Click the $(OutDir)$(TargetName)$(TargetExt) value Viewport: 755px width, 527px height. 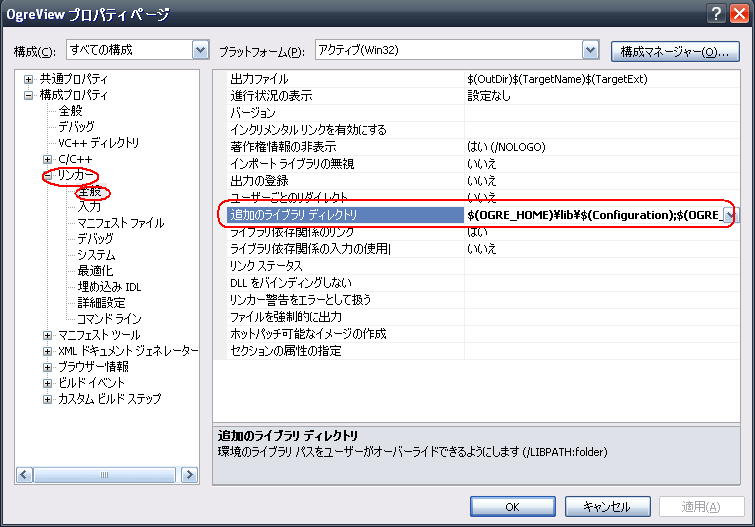tap(557, 79)
